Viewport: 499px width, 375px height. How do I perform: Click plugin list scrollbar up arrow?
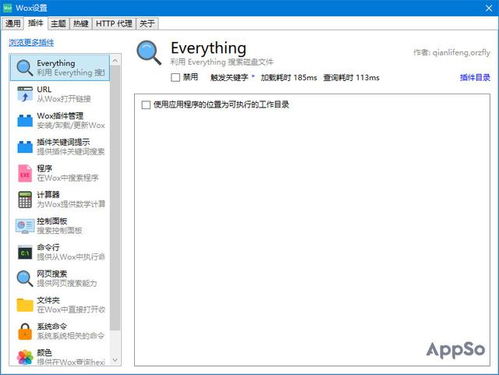pos(115,61)
